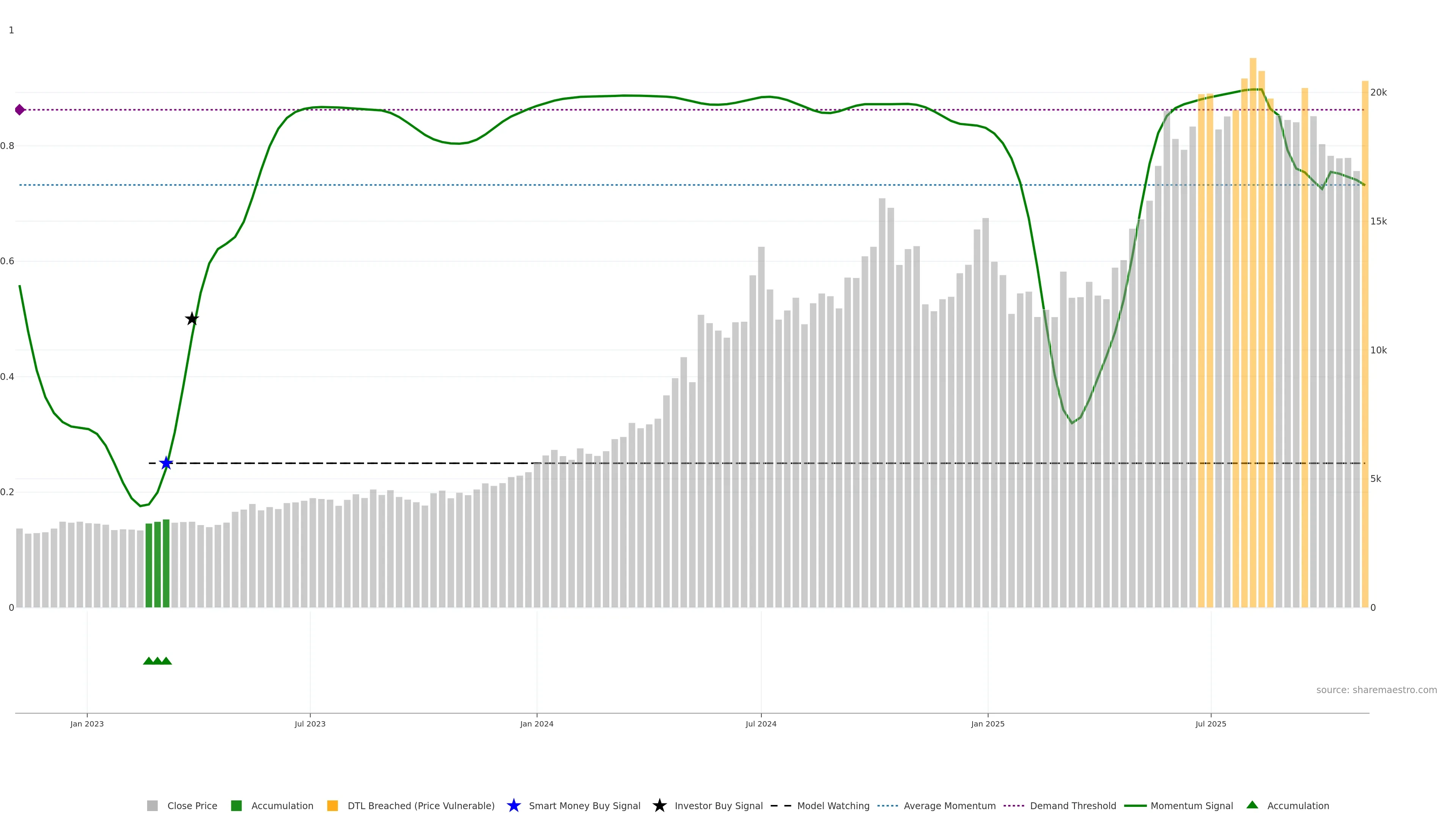This screenshot has height=819, width=1456.
Task: Toggle the Average Momentum legend entry
Action: pos(949,805)
